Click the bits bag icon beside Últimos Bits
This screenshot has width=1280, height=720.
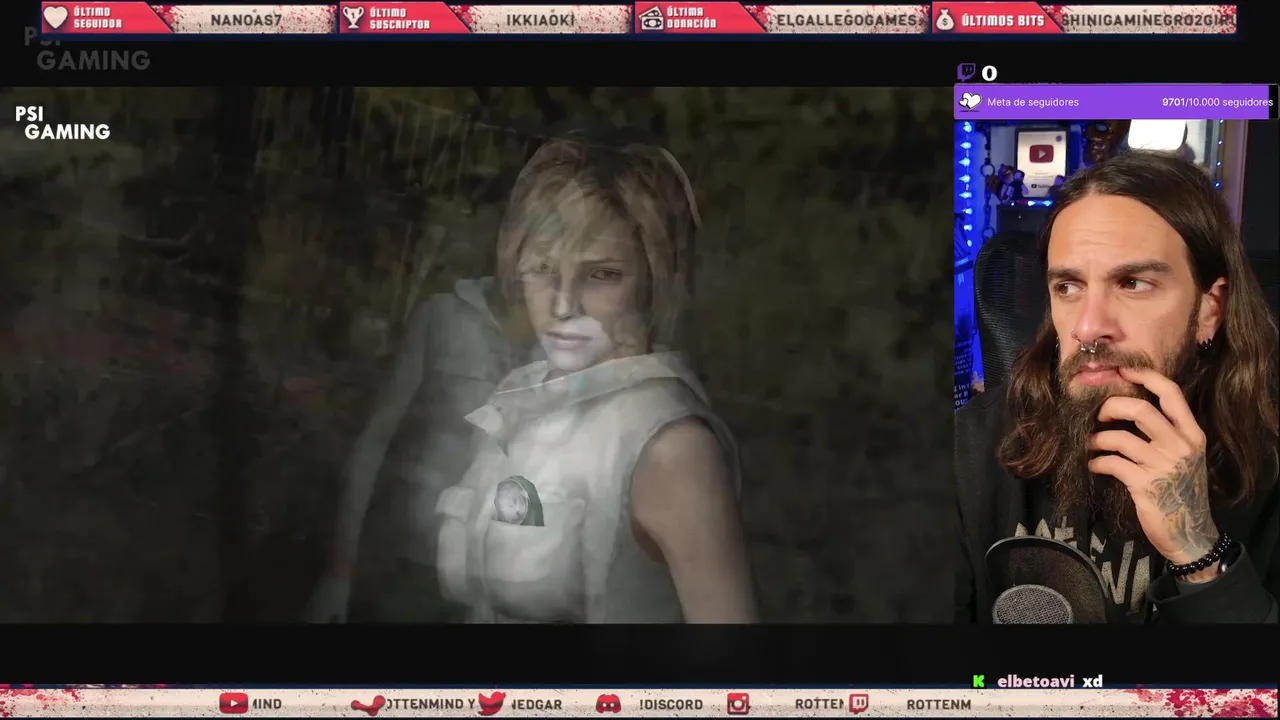944,19
